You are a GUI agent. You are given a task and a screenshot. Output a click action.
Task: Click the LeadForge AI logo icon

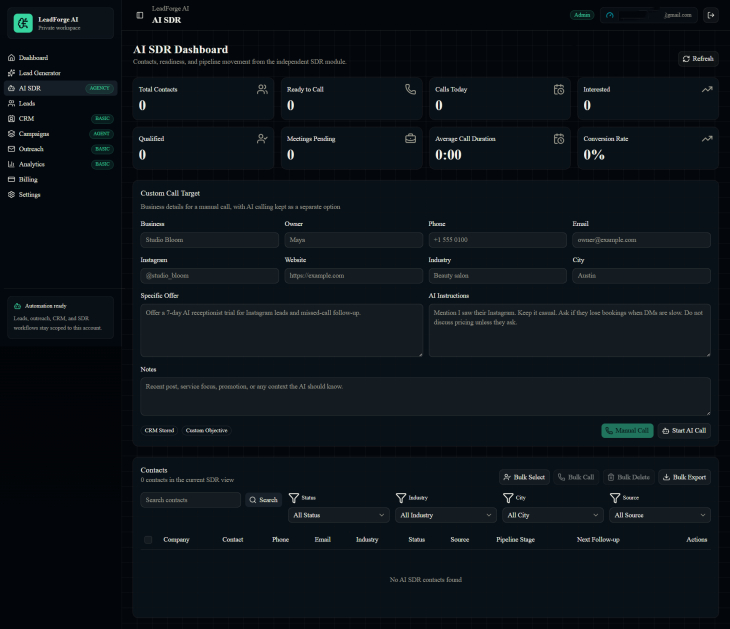click(23, 23)
